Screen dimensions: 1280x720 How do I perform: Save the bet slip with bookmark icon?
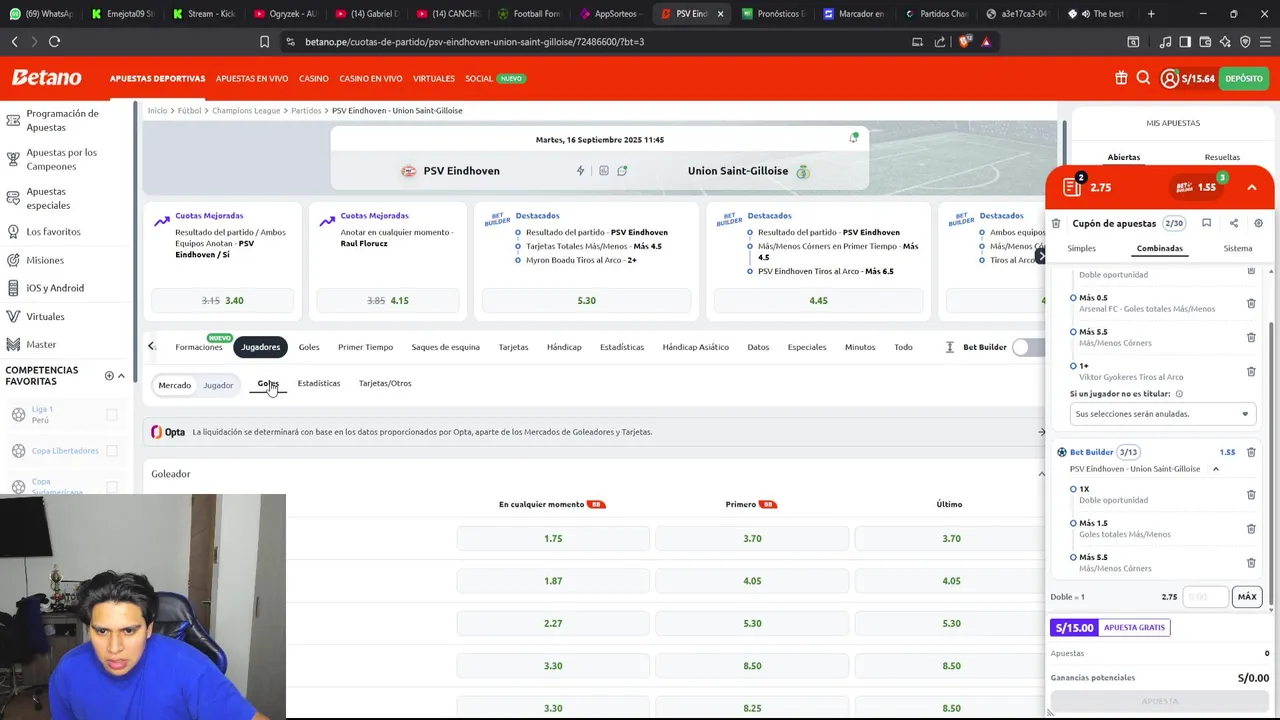tap(1206, 223)
